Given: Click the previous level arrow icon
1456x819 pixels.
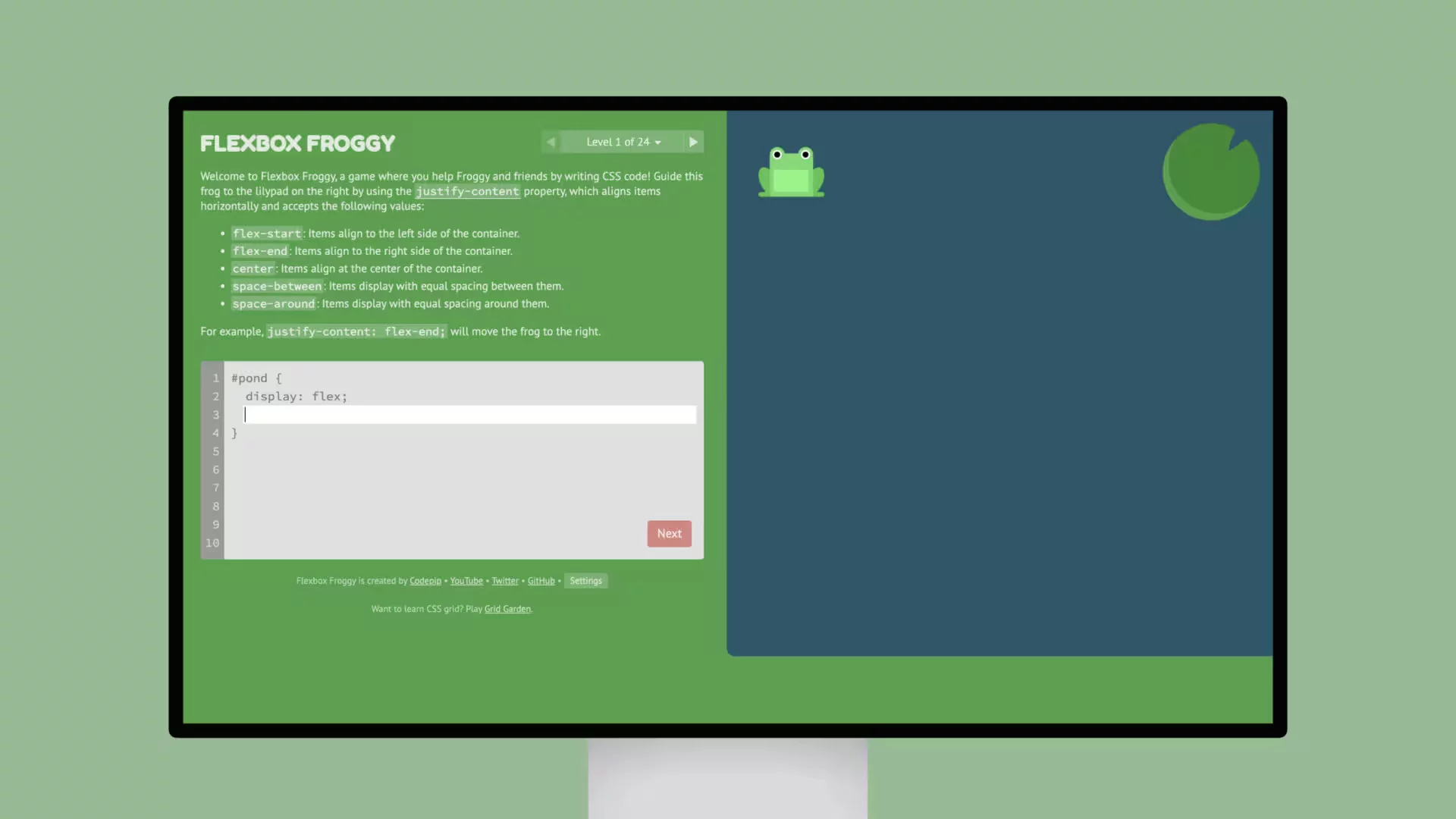Looking at the screenshot, I should [550, 142].
